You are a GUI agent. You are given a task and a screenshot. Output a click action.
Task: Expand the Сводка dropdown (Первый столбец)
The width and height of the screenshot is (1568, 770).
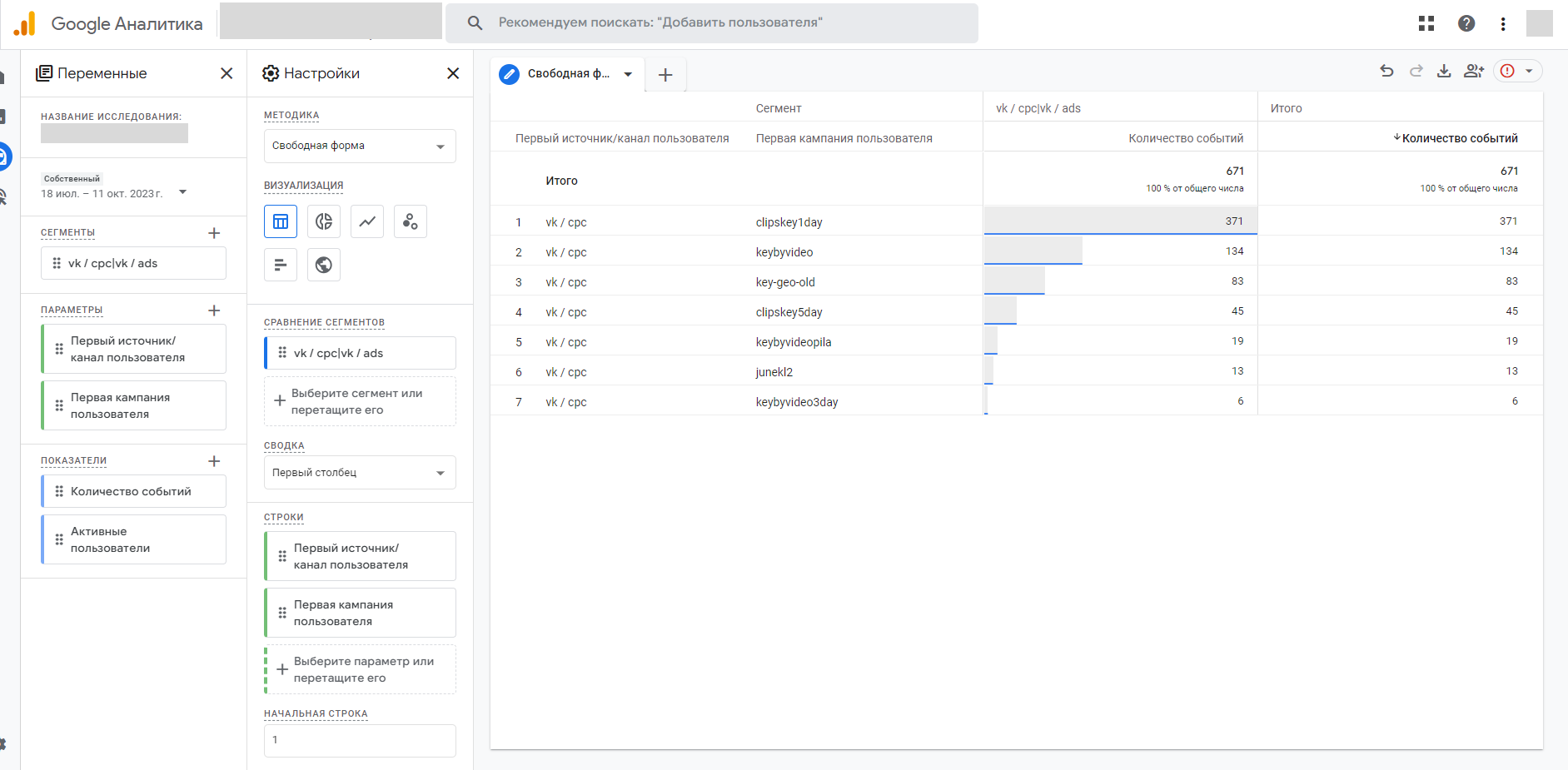click(360, 473)
